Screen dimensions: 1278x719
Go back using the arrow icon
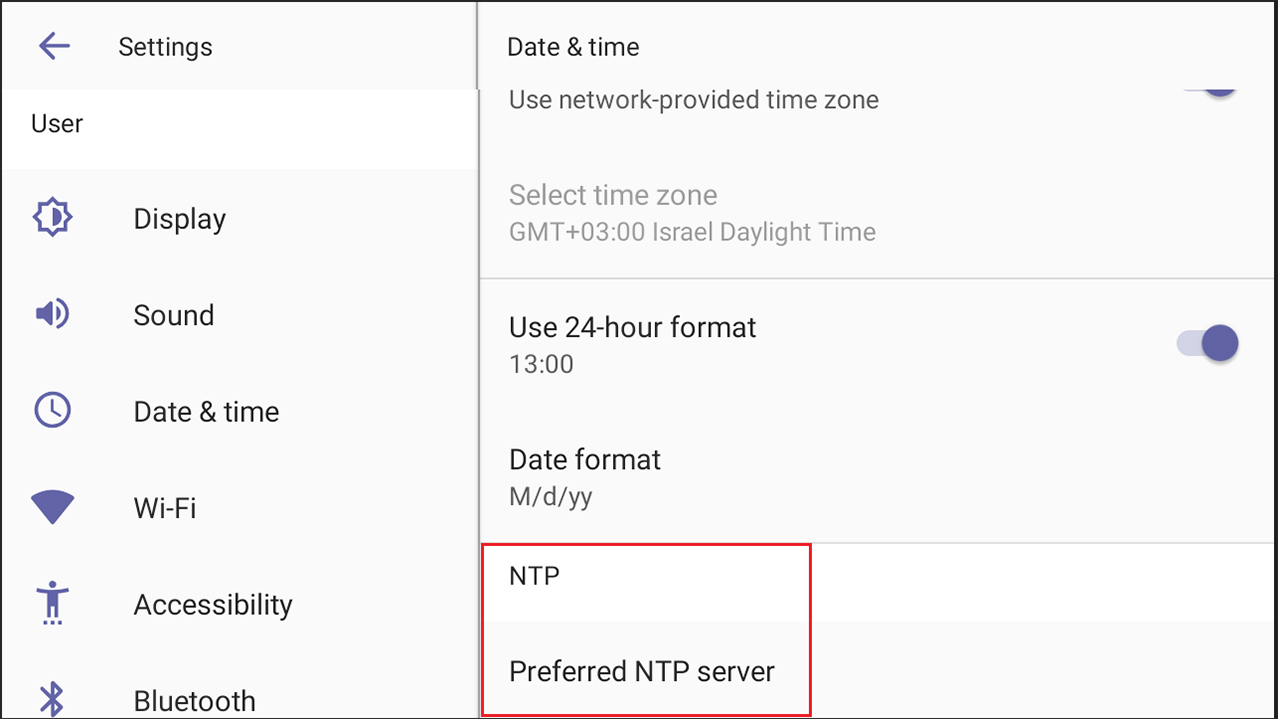tap(54, 46)
